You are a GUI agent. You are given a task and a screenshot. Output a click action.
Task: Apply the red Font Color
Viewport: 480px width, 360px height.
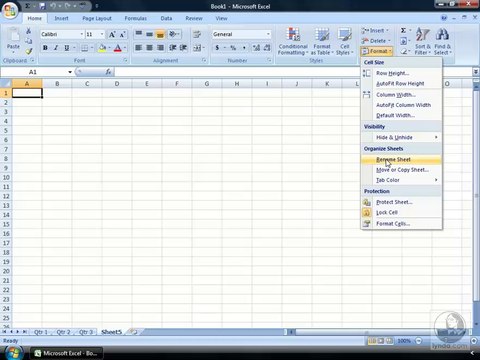coord(117,48)
